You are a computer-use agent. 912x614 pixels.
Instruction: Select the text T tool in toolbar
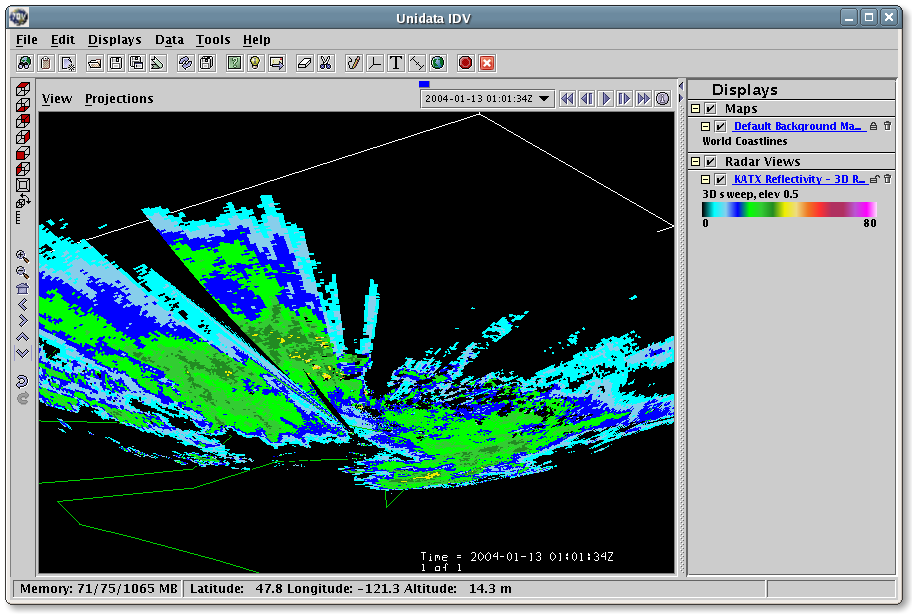click(x=396, y=63)
